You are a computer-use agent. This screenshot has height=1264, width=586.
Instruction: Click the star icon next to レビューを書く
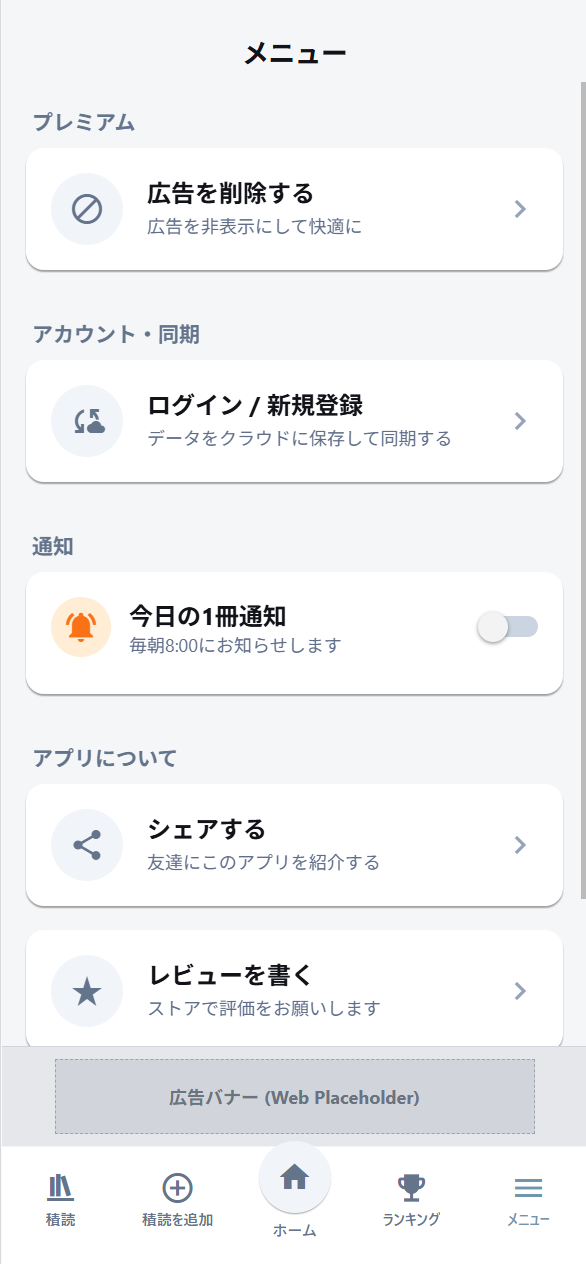pyautogui.click(x=87, y=991)
